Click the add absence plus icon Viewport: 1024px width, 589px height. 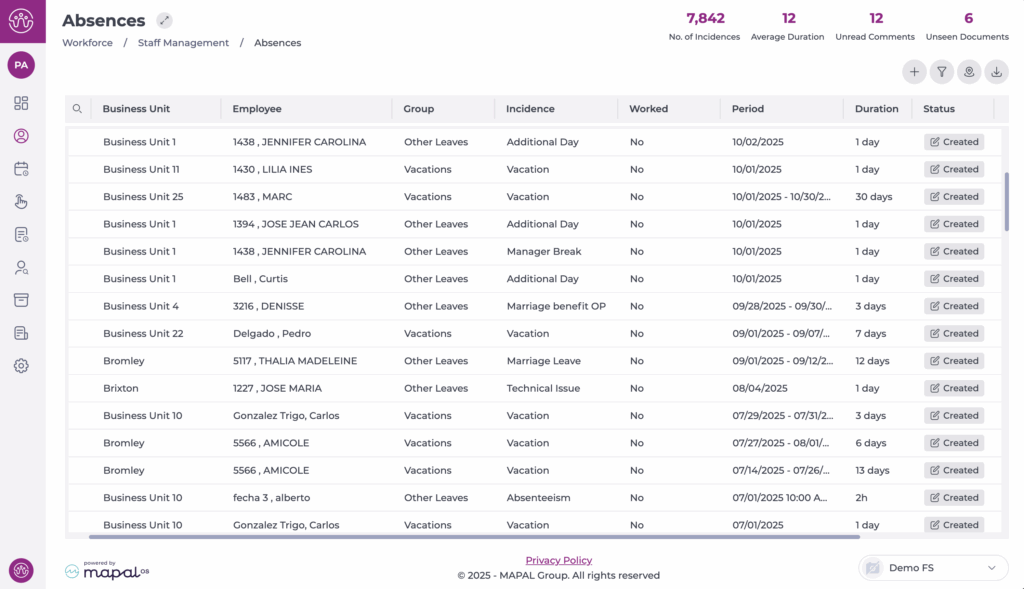[x=914, y=72]
